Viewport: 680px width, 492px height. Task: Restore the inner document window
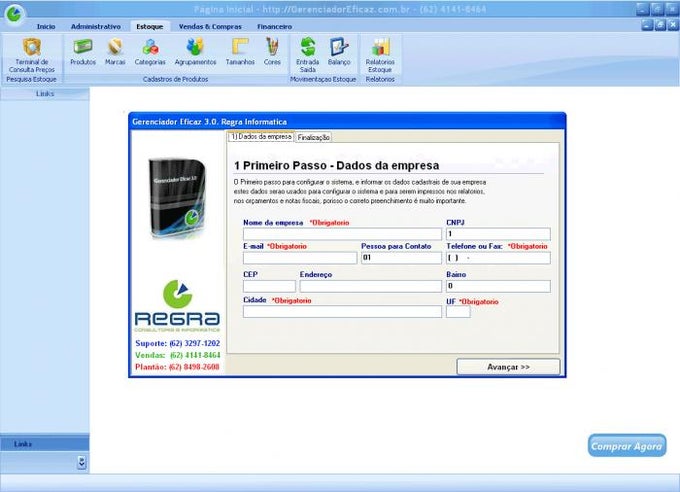(x=660, y=25)
